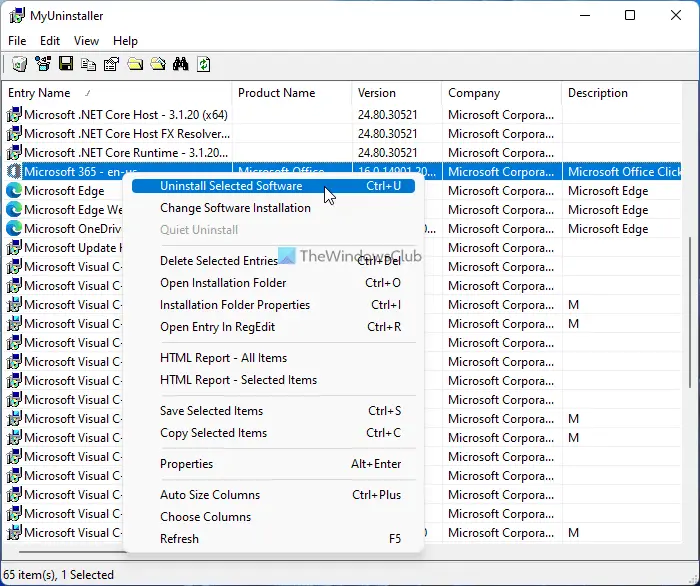The width and height of the screenshot is (700, 586).
Task: Select the Microsoft .NET Core Host FX Resolver entry
Action: 127,134
